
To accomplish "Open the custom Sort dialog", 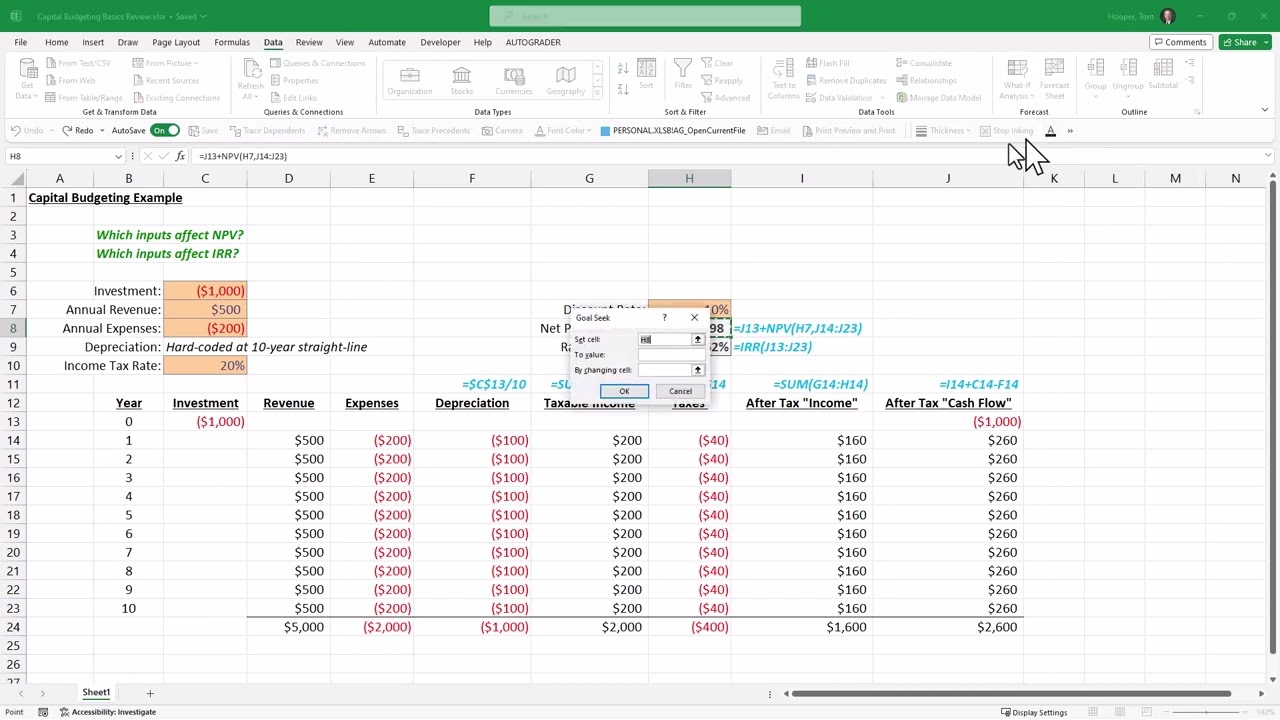I will click(646, 75).
